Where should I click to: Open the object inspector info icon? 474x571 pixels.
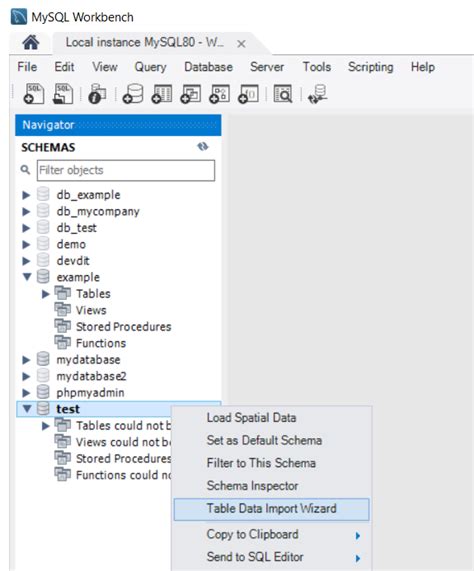(98, 94)
